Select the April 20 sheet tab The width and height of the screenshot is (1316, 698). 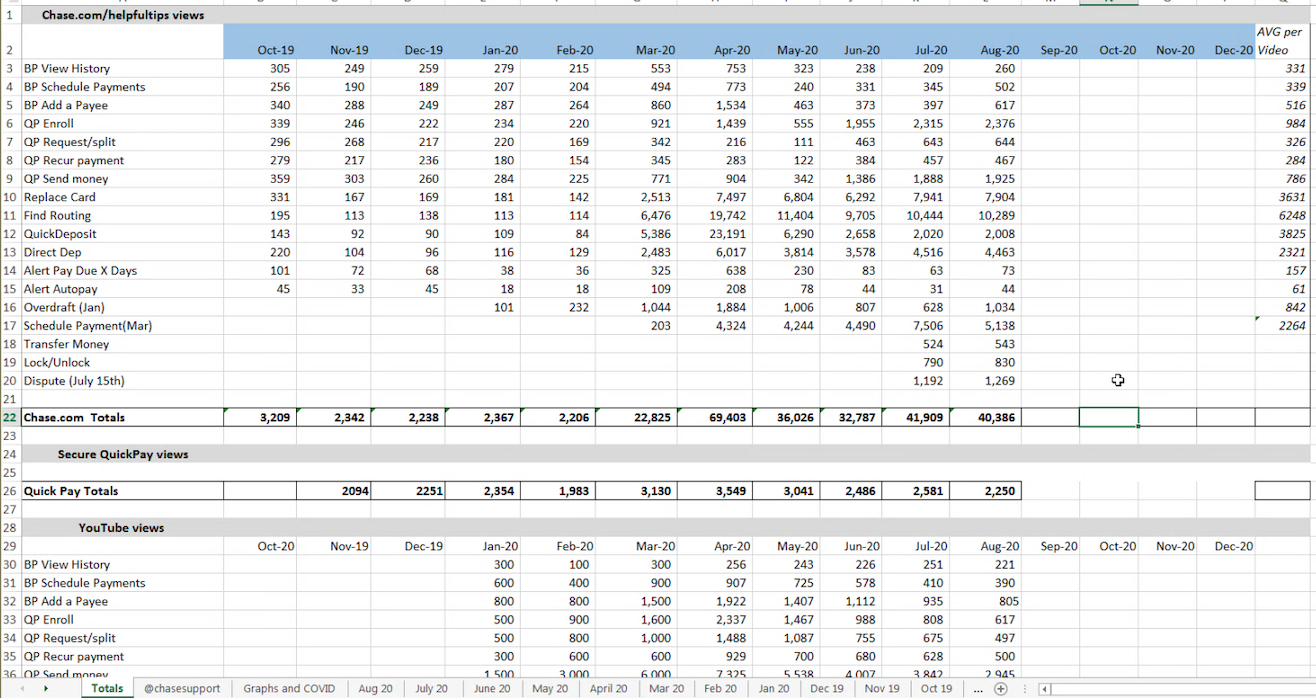point(608,688)
